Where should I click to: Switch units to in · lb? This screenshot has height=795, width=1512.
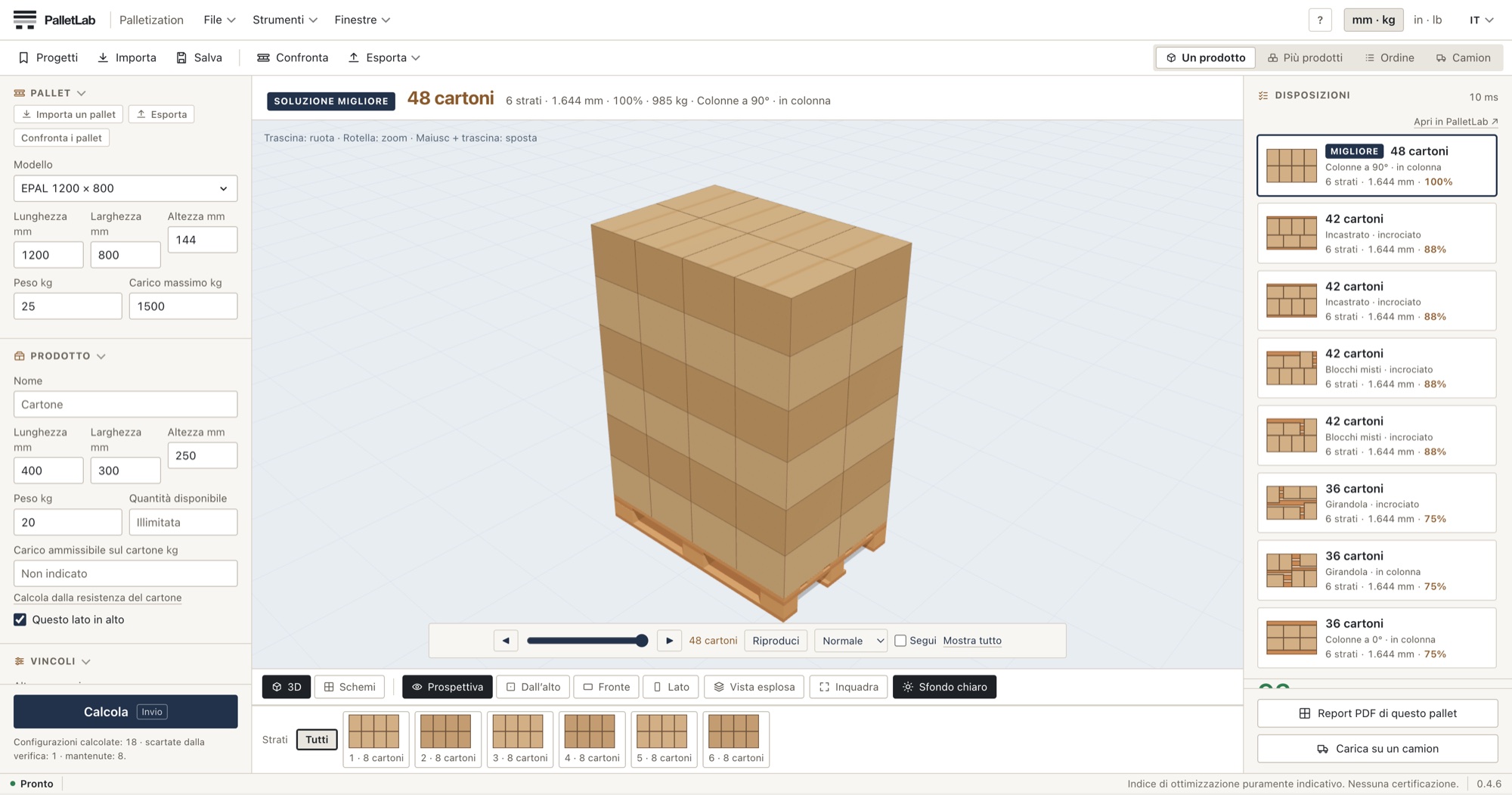(x=1427, y=20)
